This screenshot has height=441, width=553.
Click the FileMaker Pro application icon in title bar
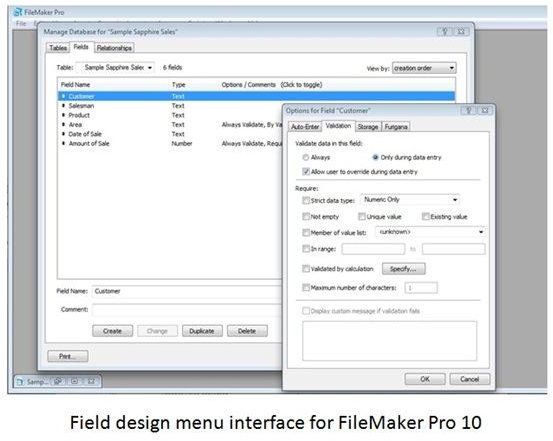pos(18,12)
